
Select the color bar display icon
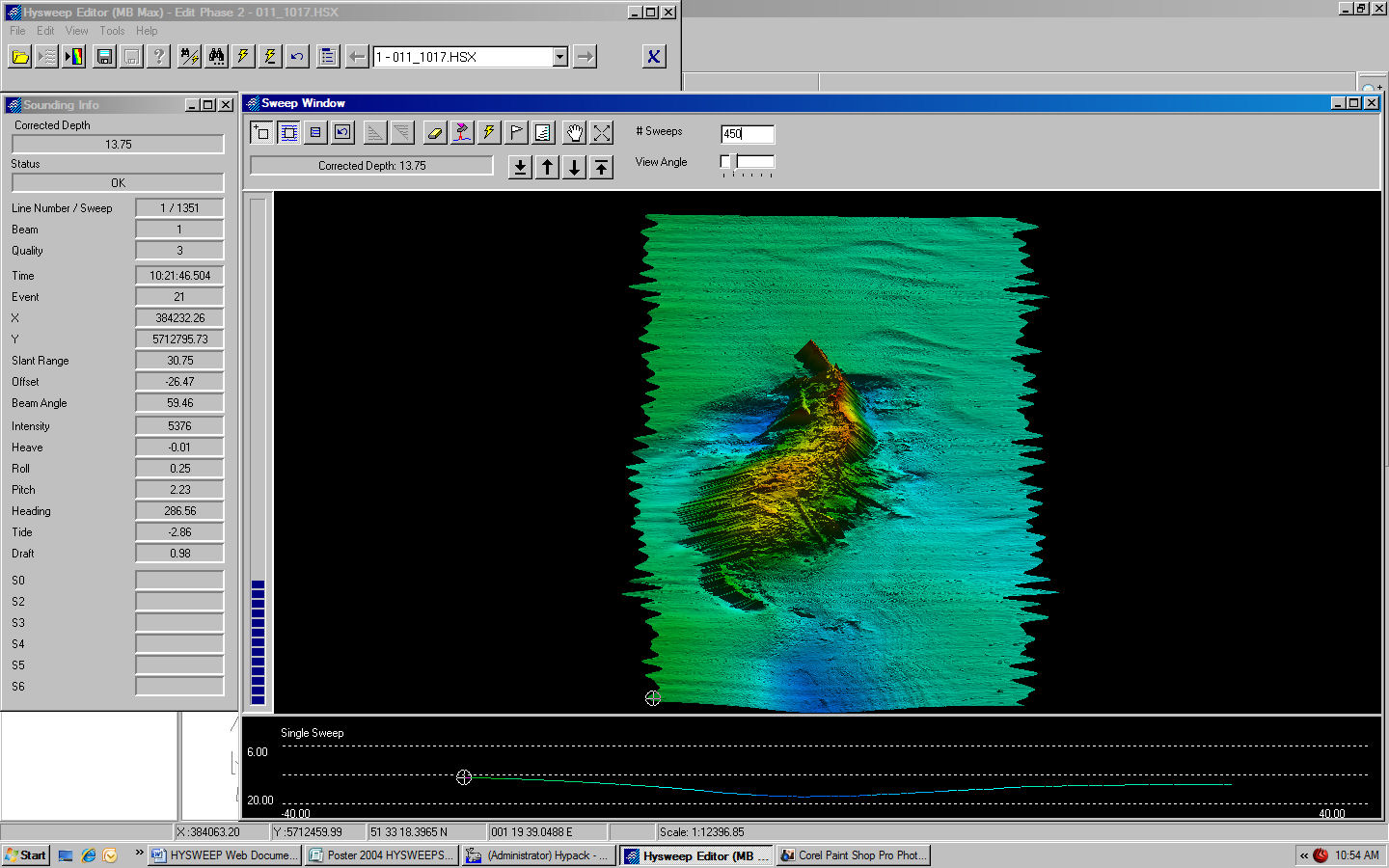click(x=74, y=56)
